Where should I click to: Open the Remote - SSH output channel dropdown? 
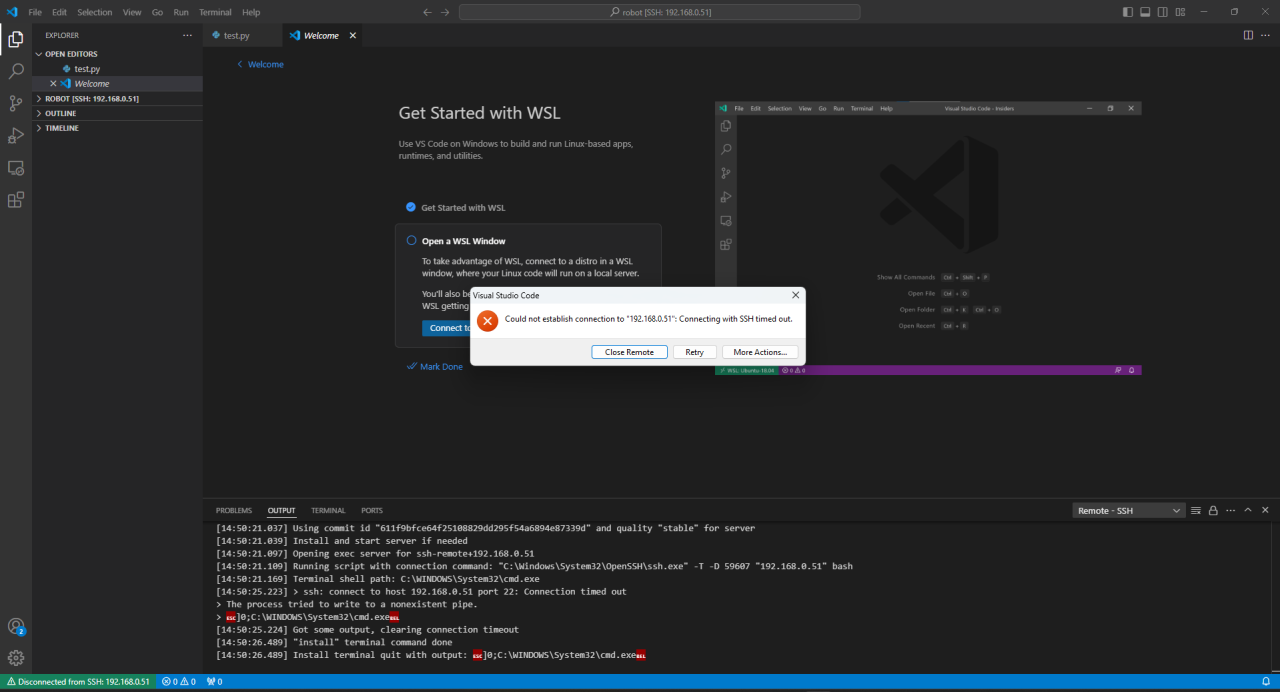(x=1129, y=510)
